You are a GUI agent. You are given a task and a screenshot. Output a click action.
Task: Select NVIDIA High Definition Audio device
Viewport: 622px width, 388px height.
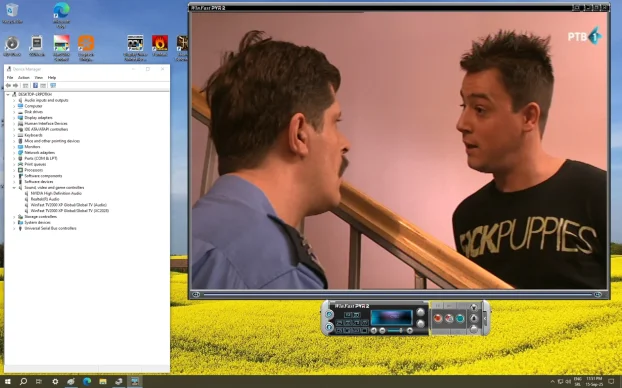[56, 193]
